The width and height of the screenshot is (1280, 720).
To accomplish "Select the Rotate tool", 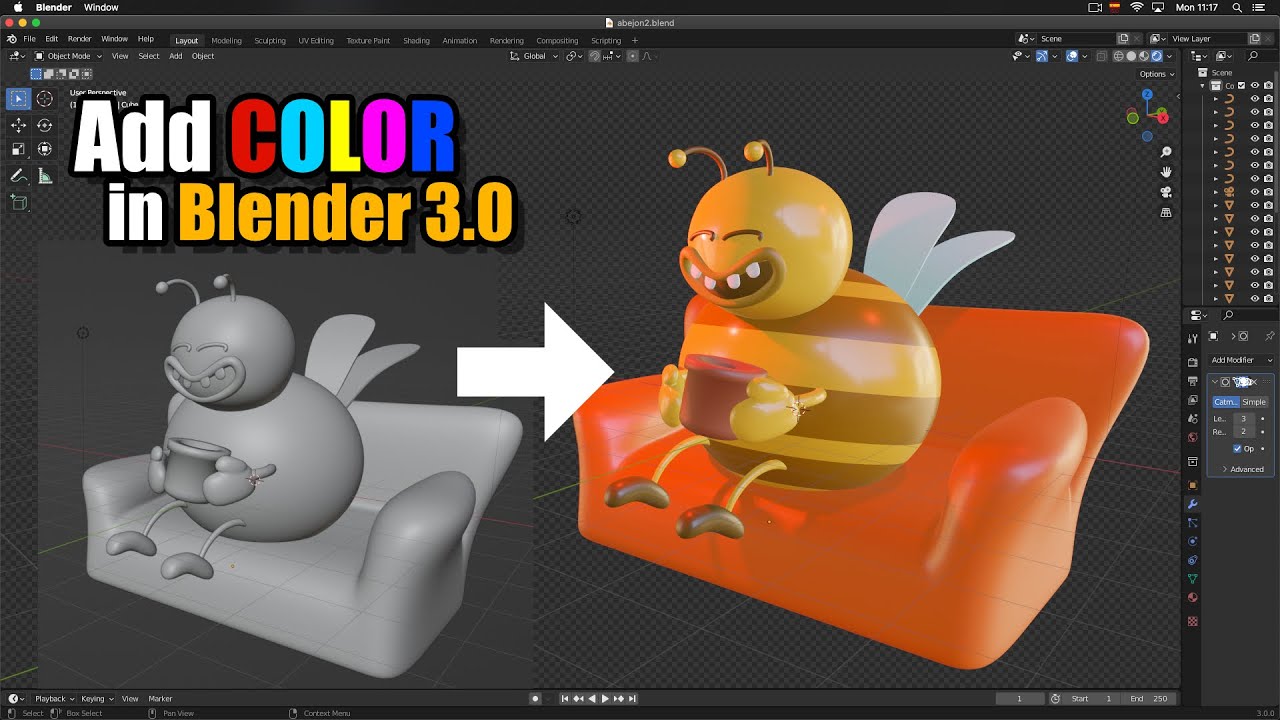I will coord(45,125).
